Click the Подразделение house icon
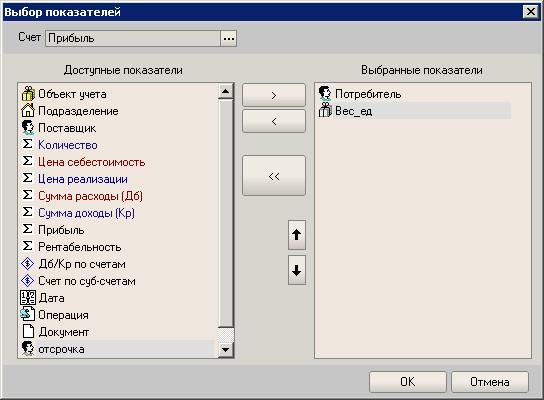Image resolution: width=544 pixels, height=400 pixels. [28, 111]
